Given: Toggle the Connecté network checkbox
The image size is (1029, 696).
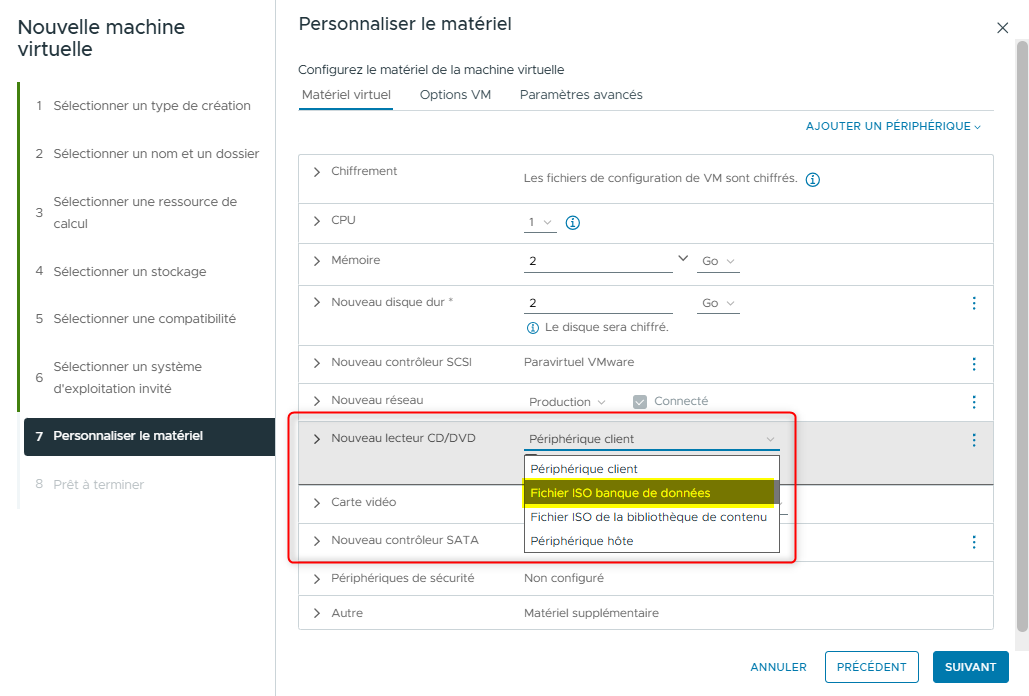Looking at the screenshot, I should (x=640, y=402).
